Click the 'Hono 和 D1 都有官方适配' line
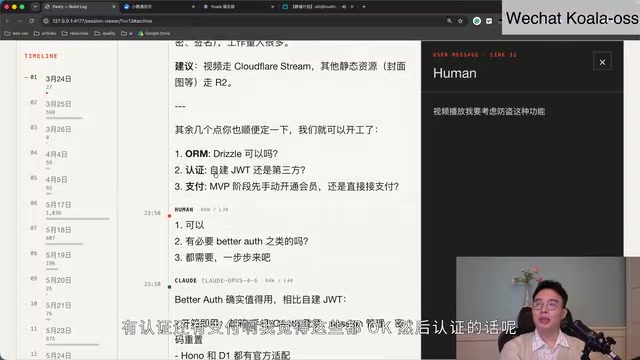Viewport: 640px width, 360px height. point(233,355)
